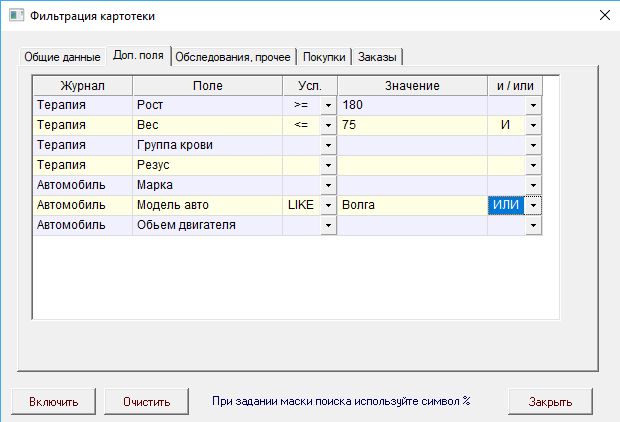Expand the и/или dropdown in Обьем двигателя row

[x=533, y=225]
